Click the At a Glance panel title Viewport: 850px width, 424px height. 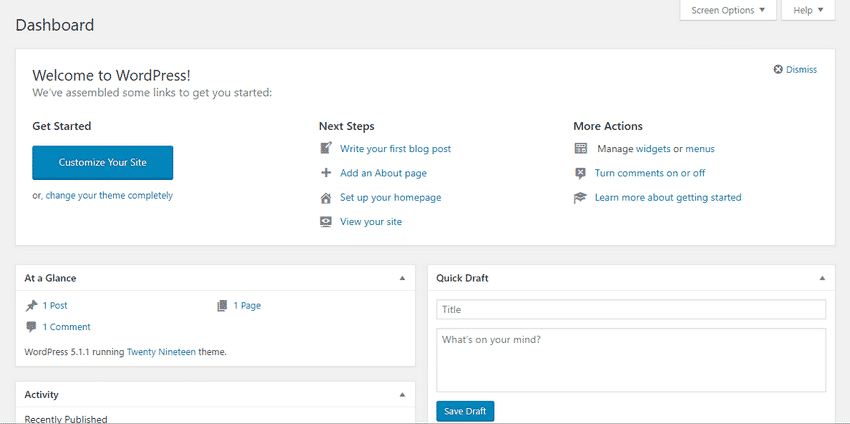[50, 278]
